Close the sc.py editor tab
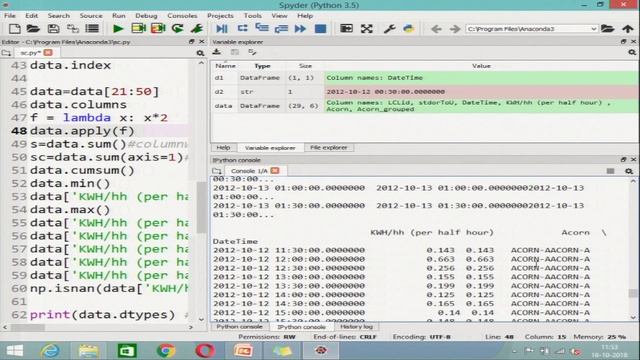 click(x=48, y=53)
